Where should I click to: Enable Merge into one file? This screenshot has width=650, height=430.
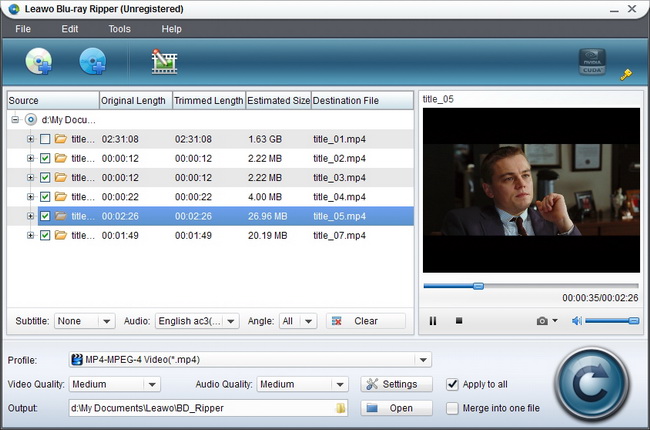click(x=452, y=408)
